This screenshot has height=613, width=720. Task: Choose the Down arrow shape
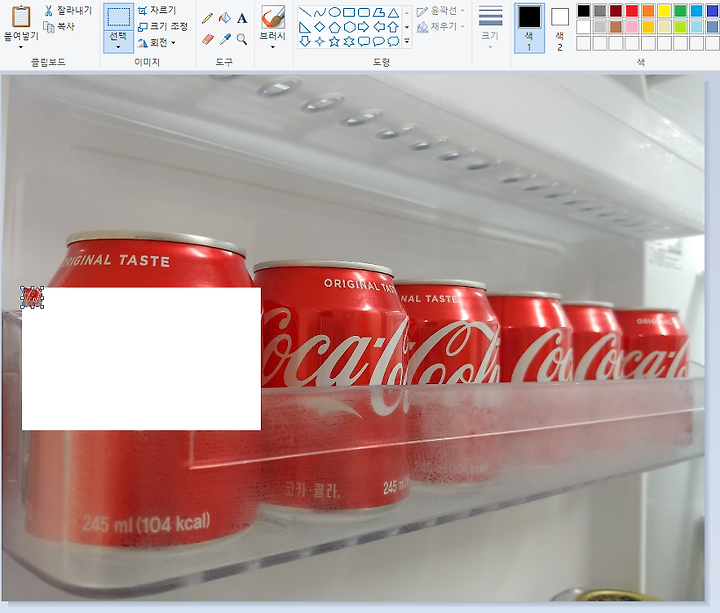click(x=305, y=42)
